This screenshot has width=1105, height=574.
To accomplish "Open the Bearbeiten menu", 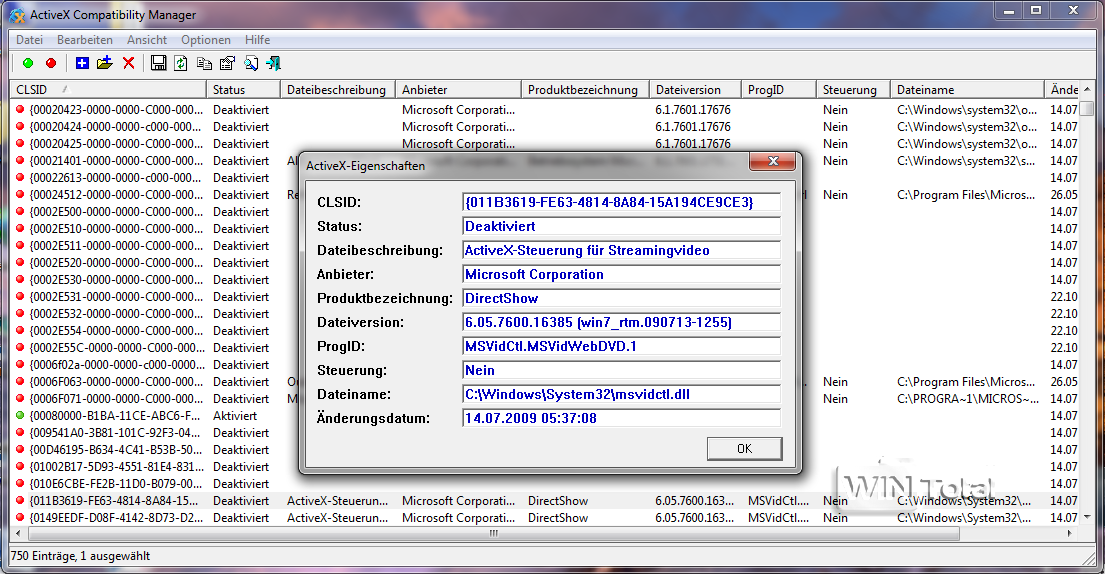I will coord(85,40).
